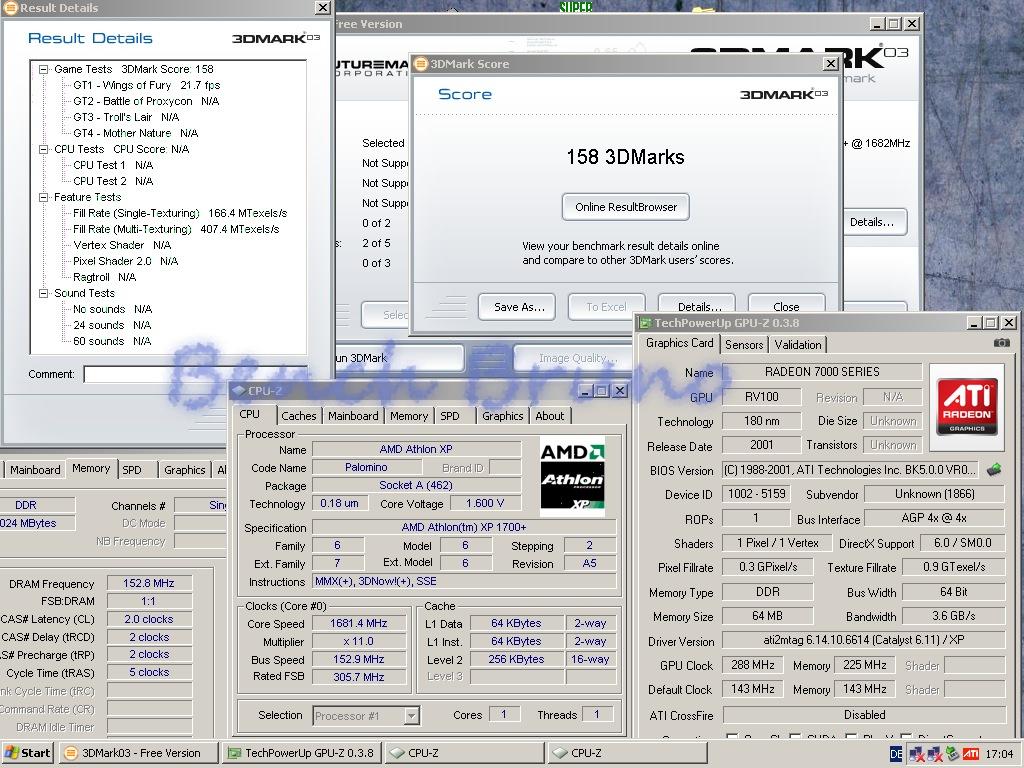Click the 'AMD Athlon(tm) XP 1700+' specification field
The width and height of the screenshot is (1024, 768).
pyautogui.click(x=464, y=527)
